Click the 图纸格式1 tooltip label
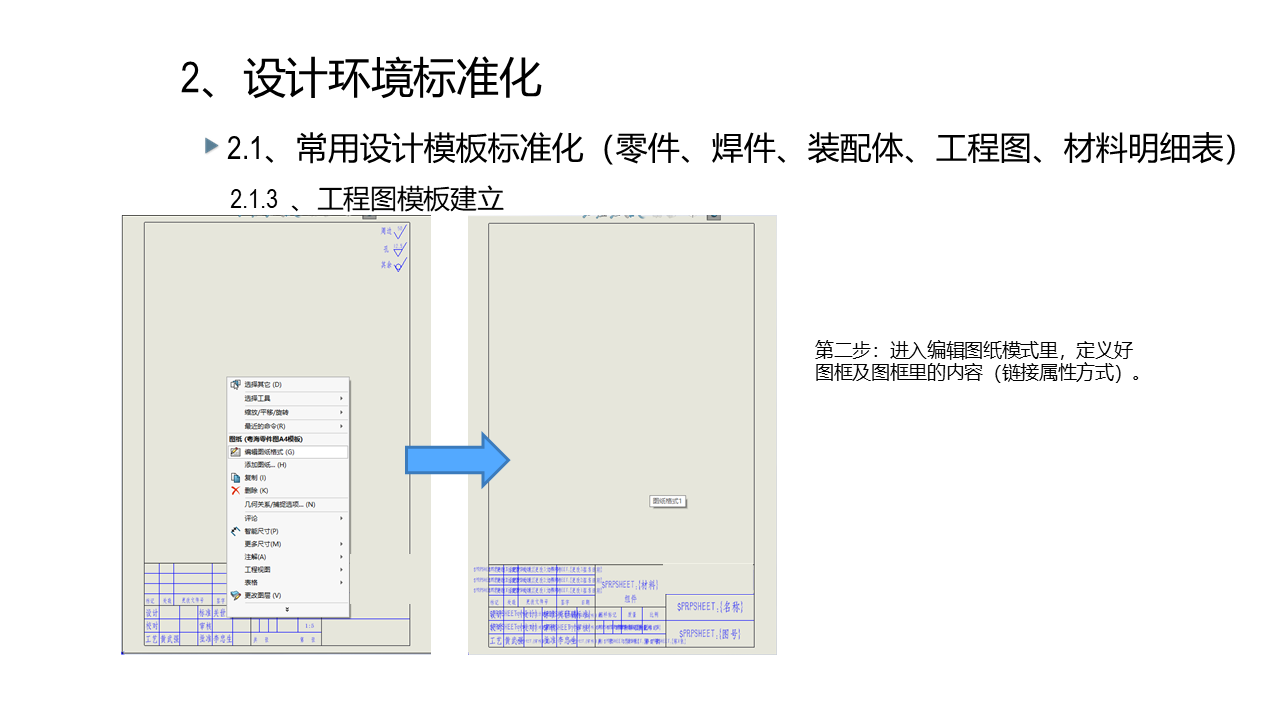The width and height of the screenshot is (1280, 720). 669,501
